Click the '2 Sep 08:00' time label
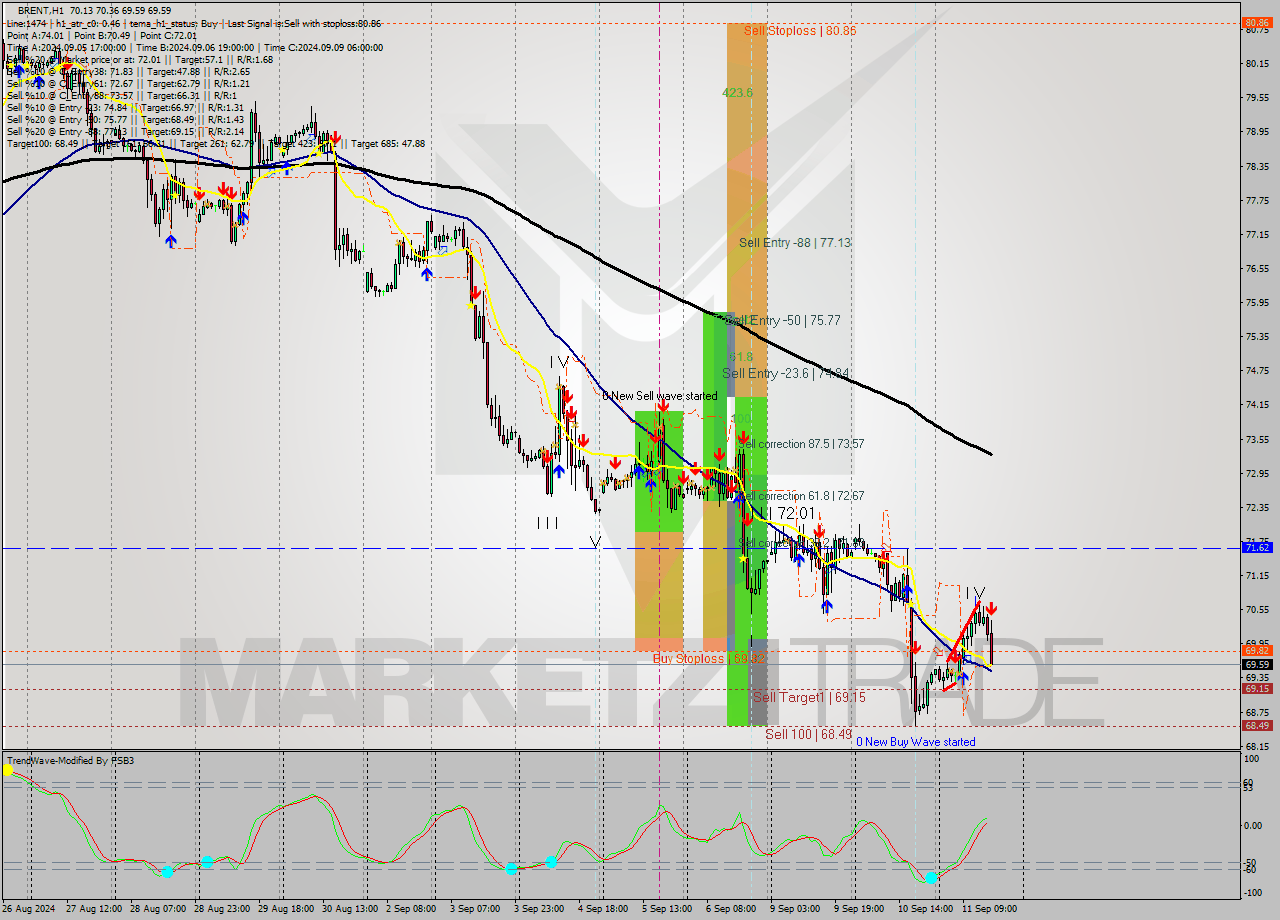This screenshot has width=1280, height=920. click(x=409, y=908)
